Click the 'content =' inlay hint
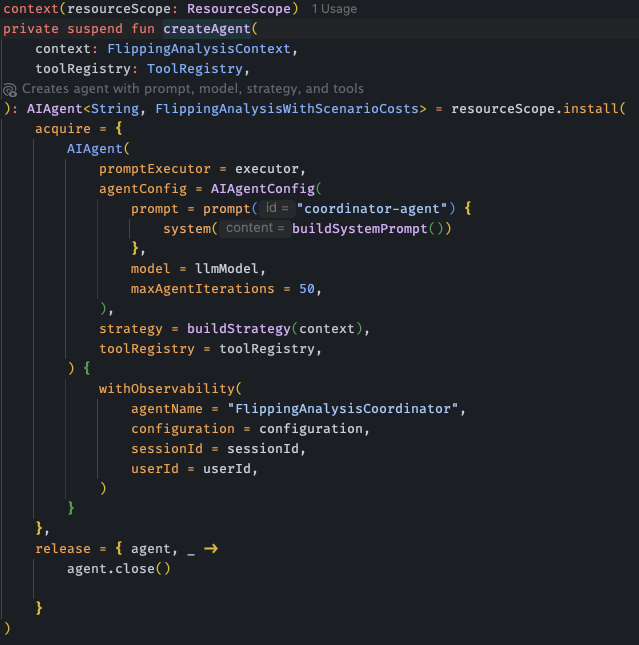This screenshot has height=645, width=639. pos(255,228)
